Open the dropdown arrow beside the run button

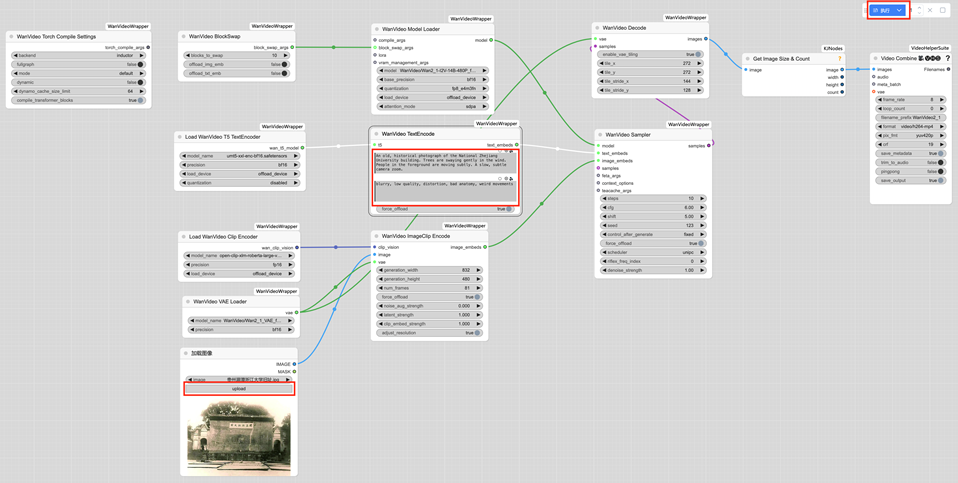(x=899, y=10)
